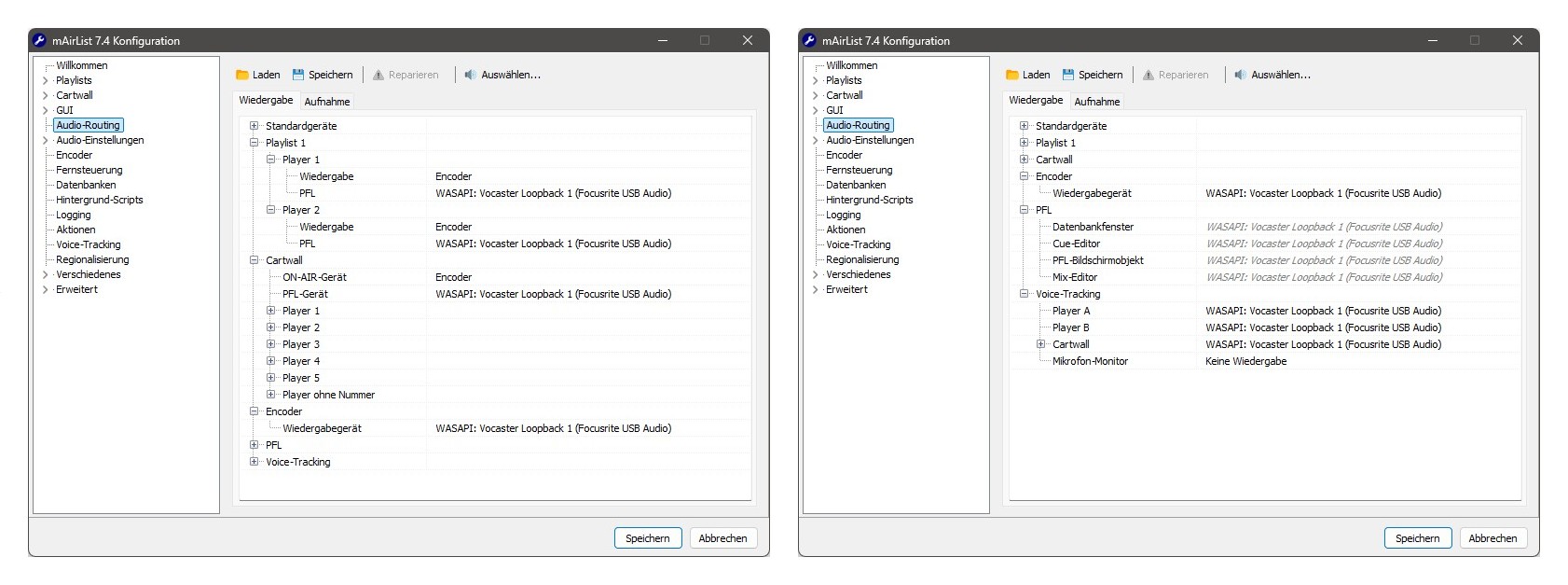Image resolution: width=1568 pixels, height=585 pixels.
Task: Collapse Player 2 under Playlist 1
Action: [x=271, y=210]
